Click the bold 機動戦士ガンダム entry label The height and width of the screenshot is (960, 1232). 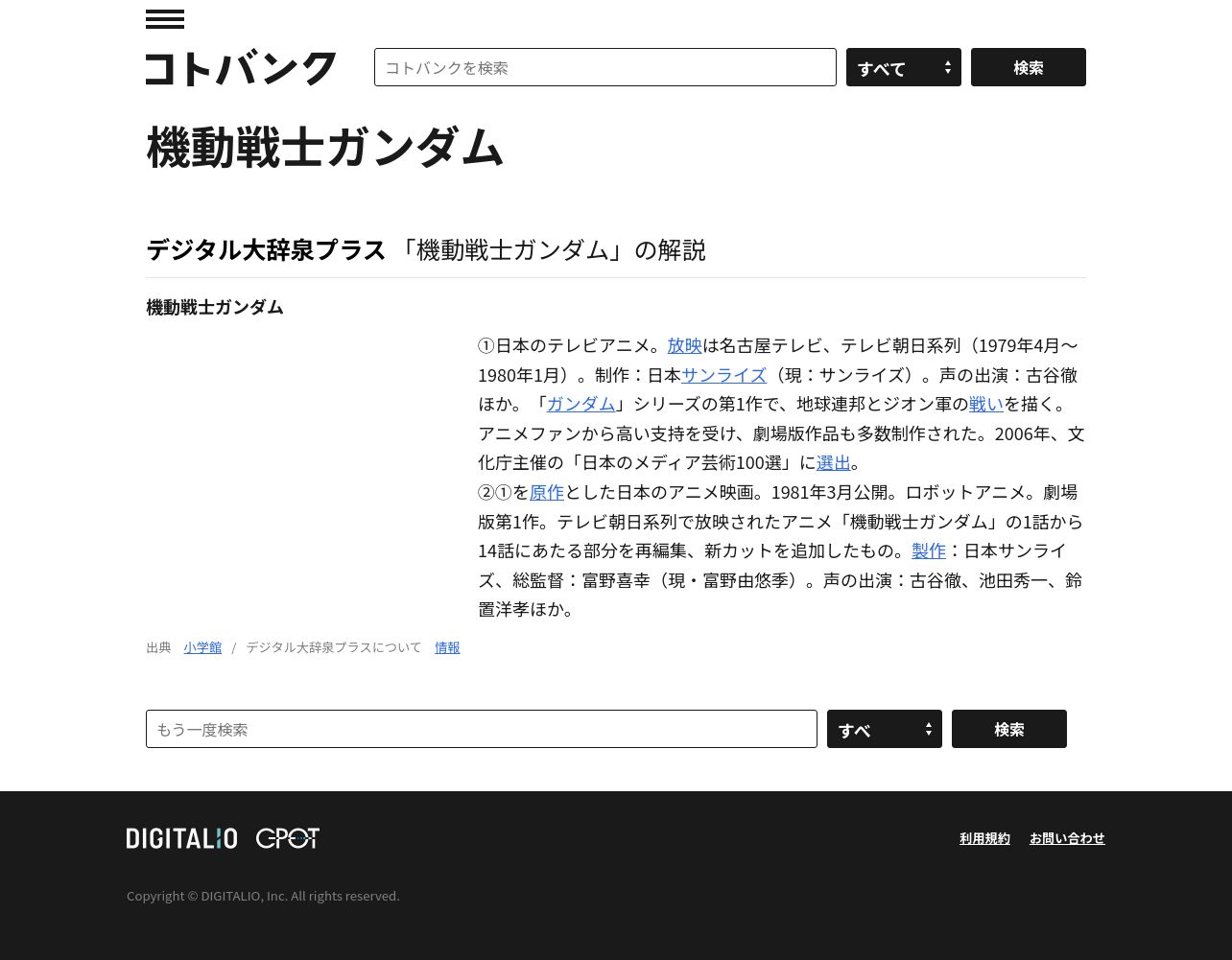(x=215, y=307)
